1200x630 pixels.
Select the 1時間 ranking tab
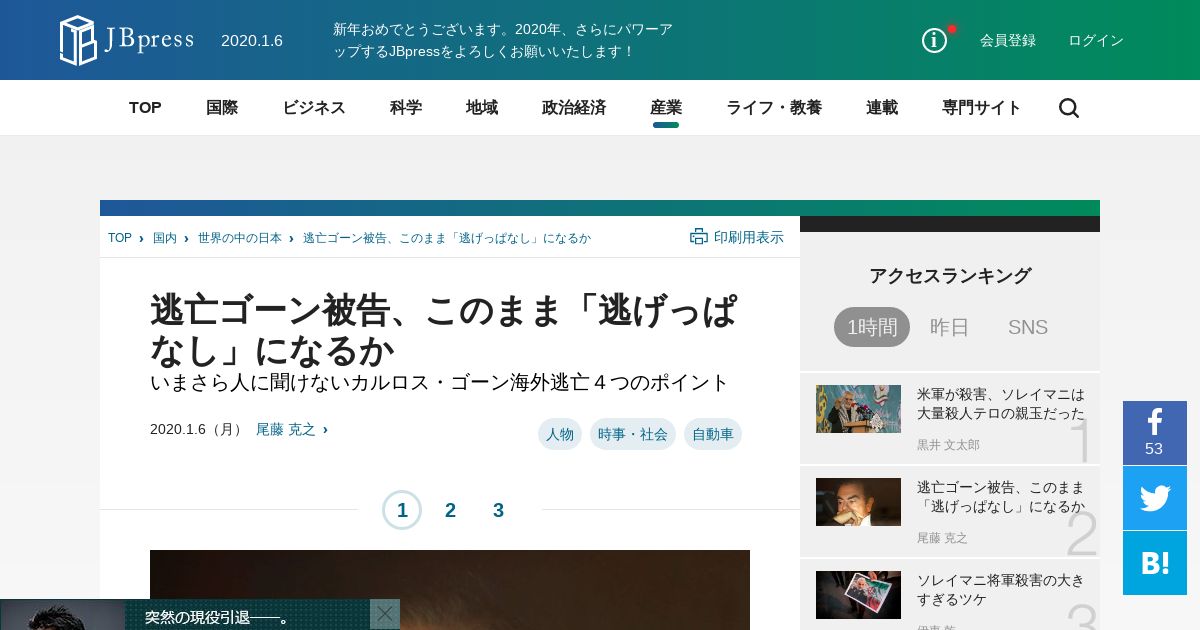tap(872, 327)
